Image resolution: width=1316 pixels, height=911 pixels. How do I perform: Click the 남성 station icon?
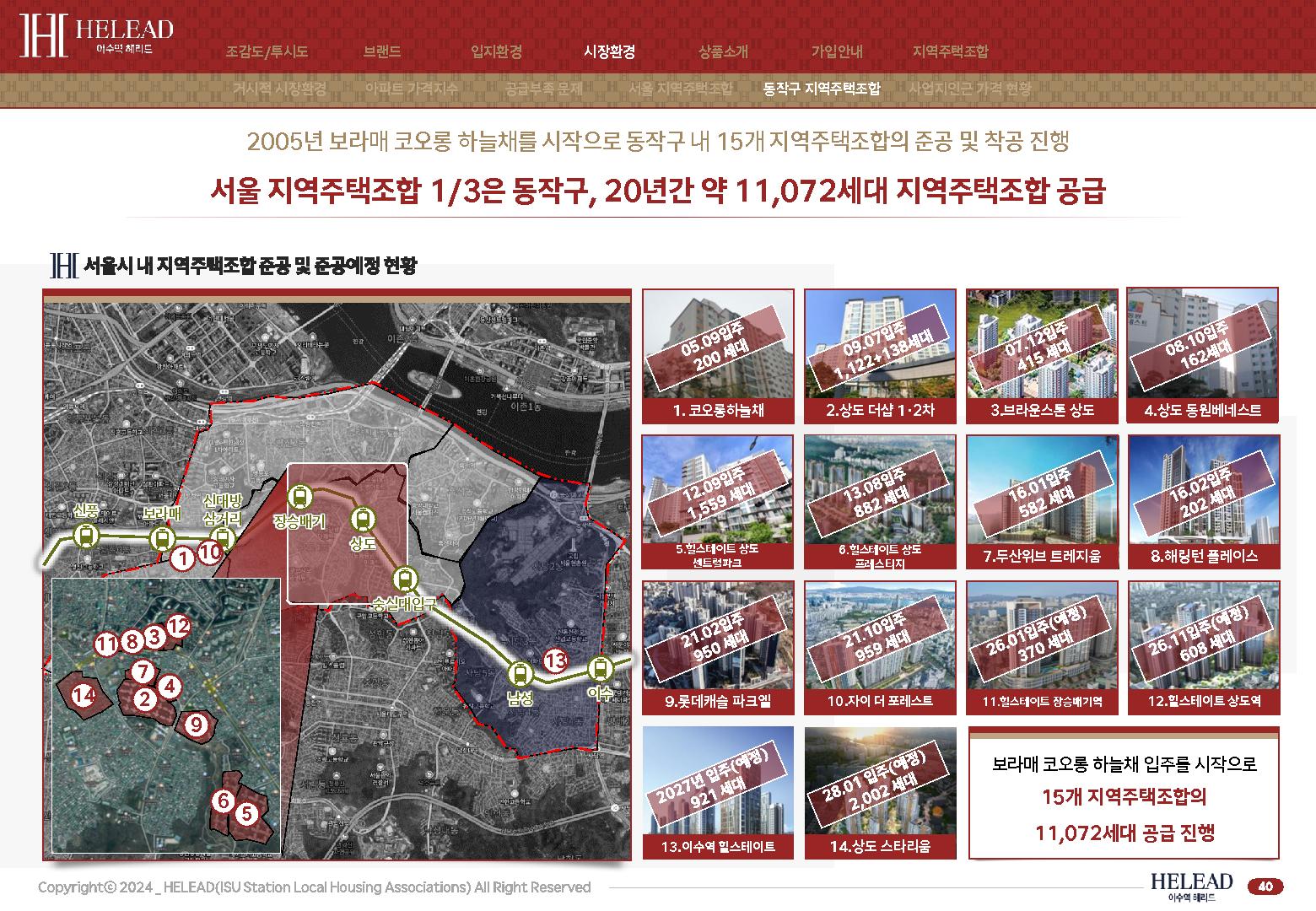520,674
